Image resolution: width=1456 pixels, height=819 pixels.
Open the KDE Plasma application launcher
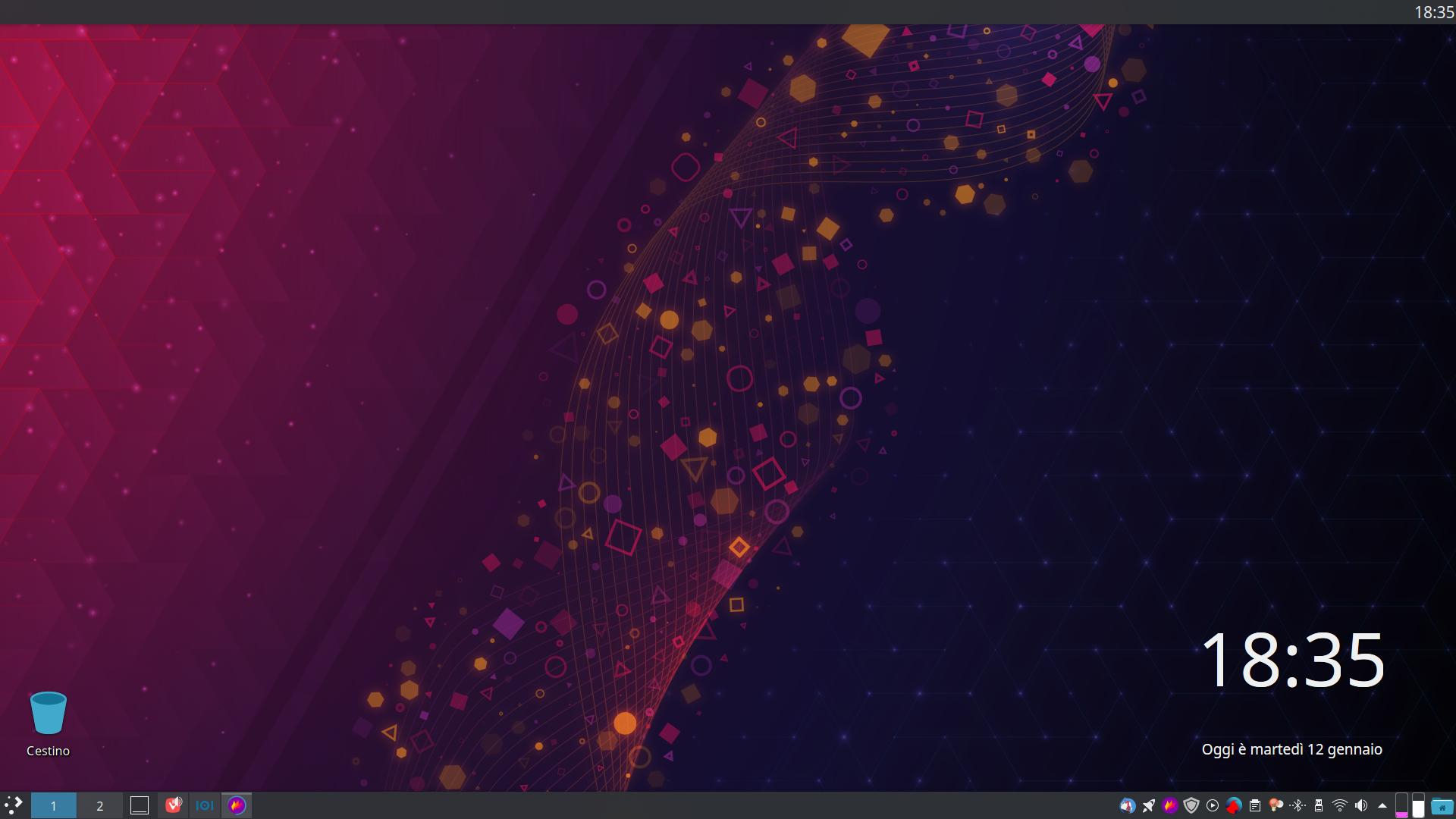point(14,805)
